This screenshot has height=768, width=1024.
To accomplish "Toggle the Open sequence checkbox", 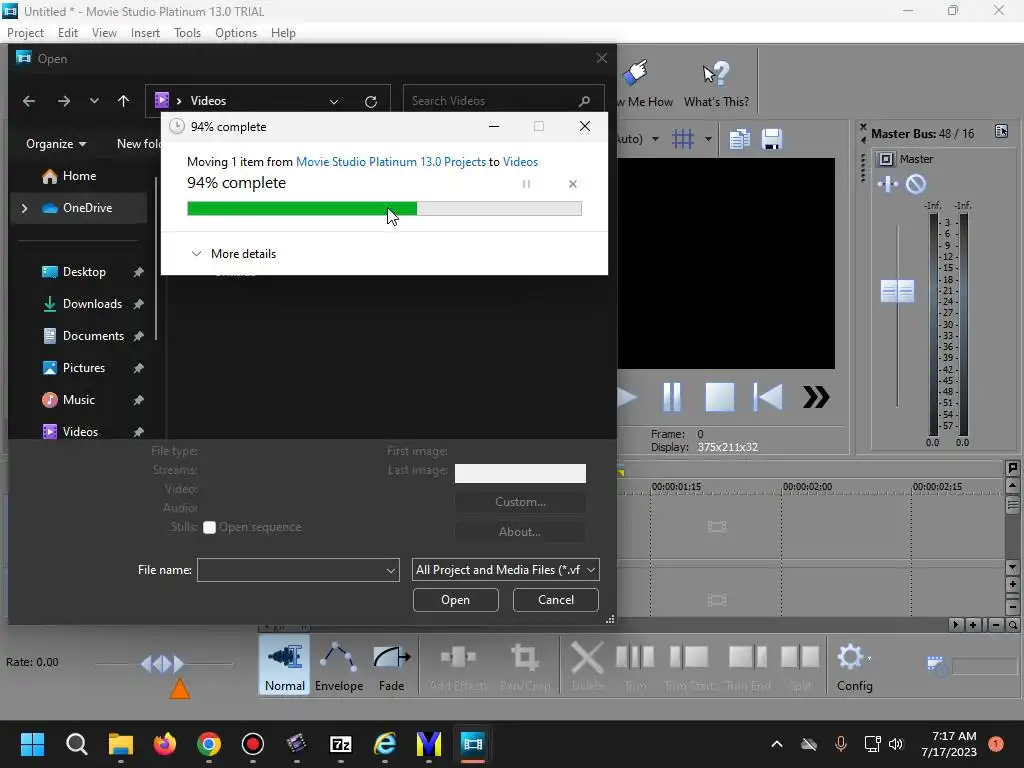I will [x=209, y=528].
